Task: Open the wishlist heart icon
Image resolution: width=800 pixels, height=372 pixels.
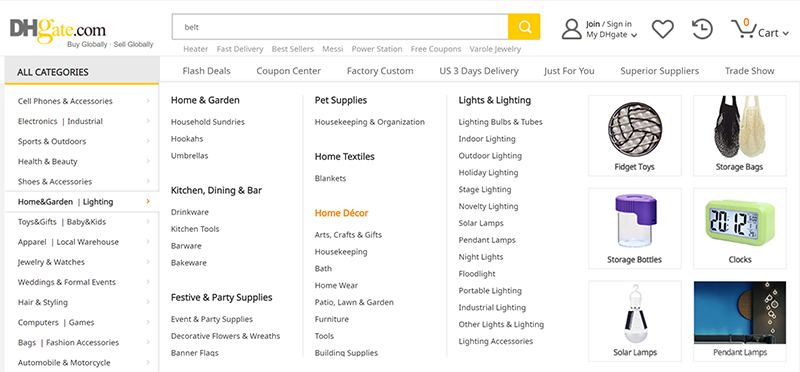Action: tap(663, 29)
